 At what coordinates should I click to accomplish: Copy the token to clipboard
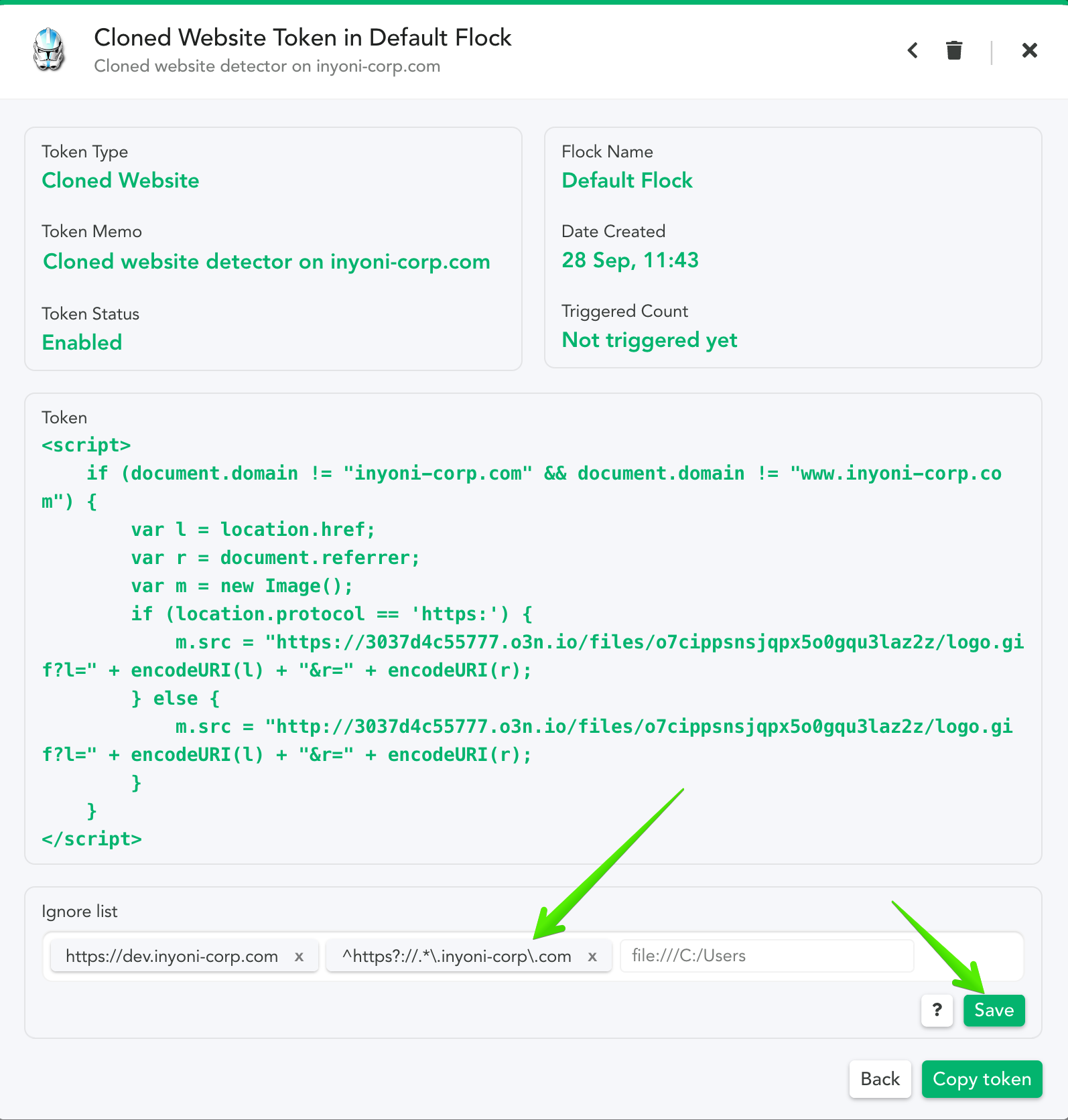coord(982,1079)
